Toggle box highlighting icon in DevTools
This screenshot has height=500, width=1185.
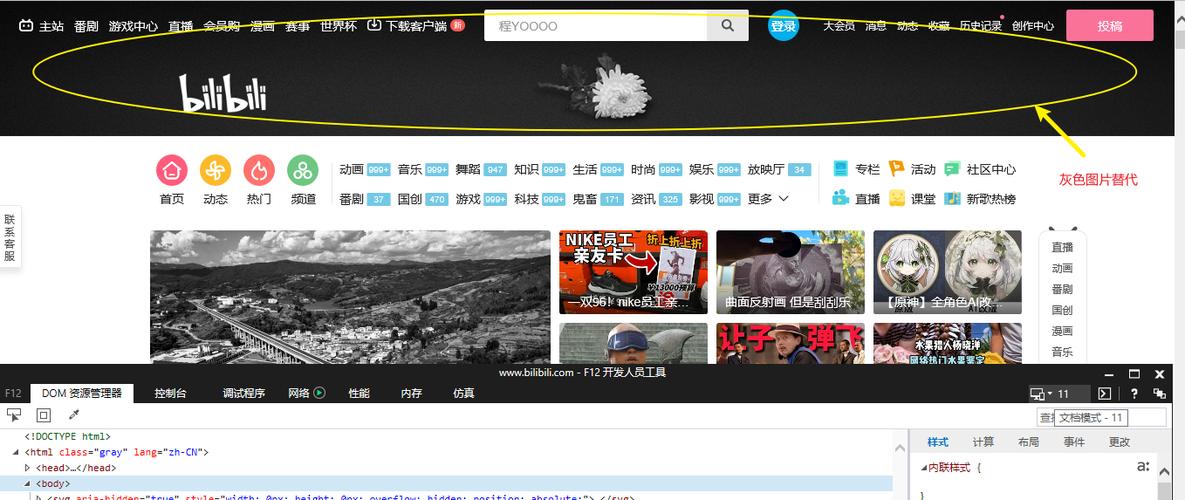click(43, 415)
